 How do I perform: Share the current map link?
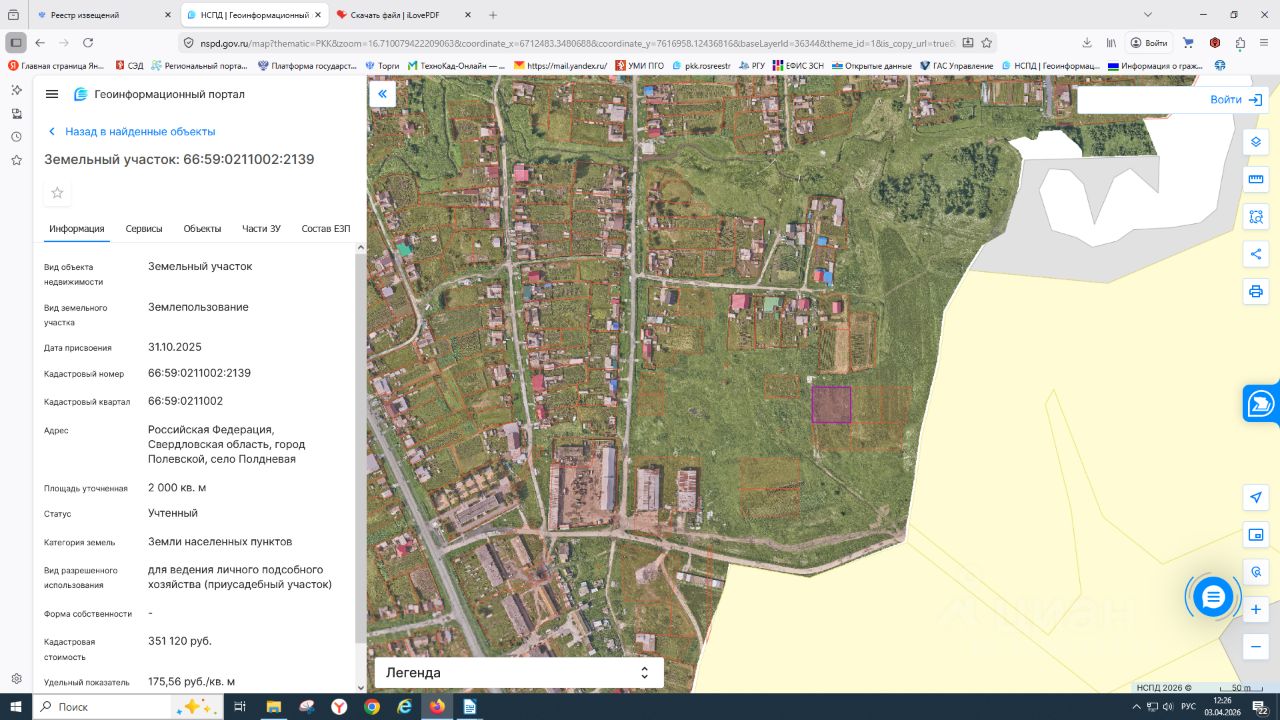point(1255,254)
